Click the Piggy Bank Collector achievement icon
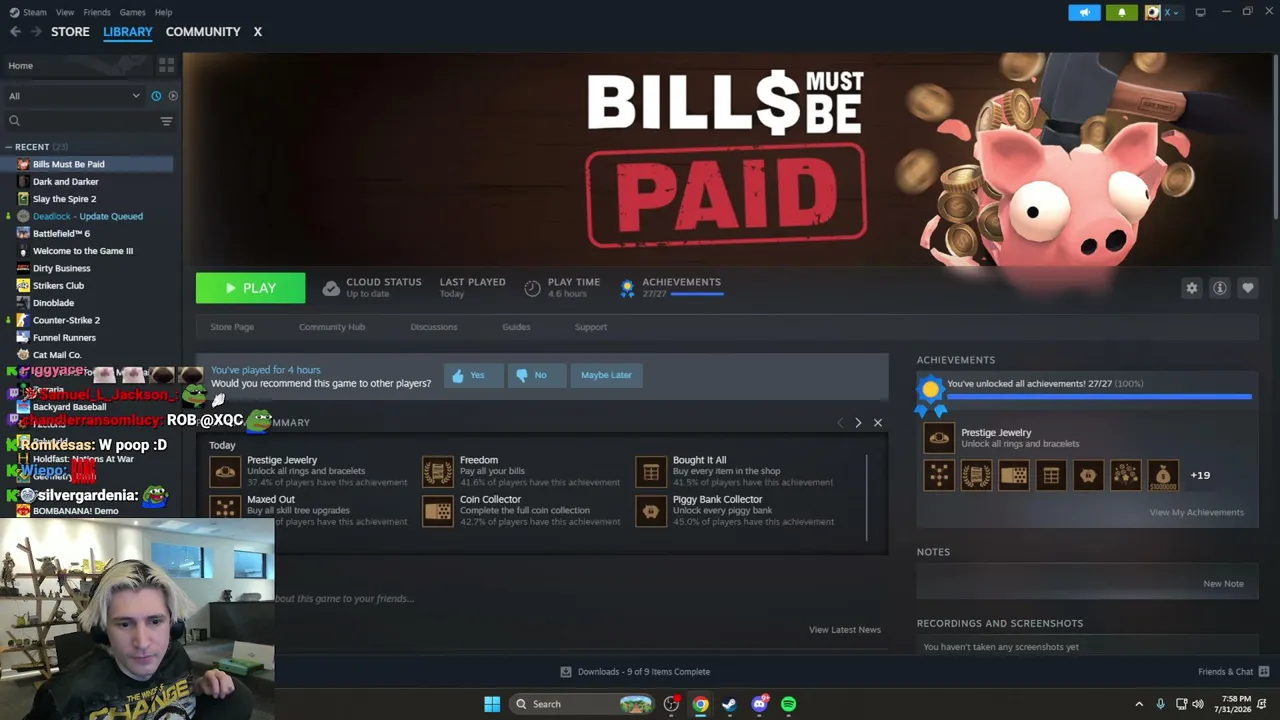Image resolution: width=1280 pixels, height=720 pixels. pos(651,511)
